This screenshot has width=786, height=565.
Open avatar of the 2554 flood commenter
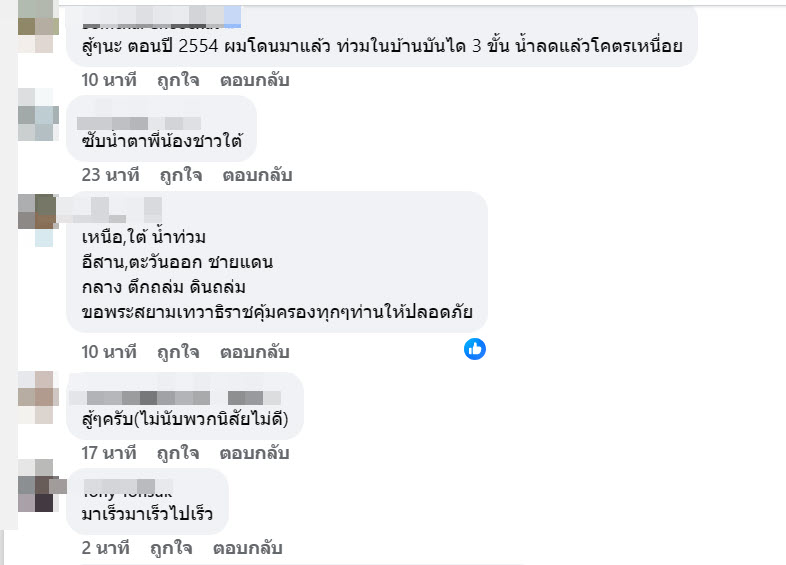point(36,27)
